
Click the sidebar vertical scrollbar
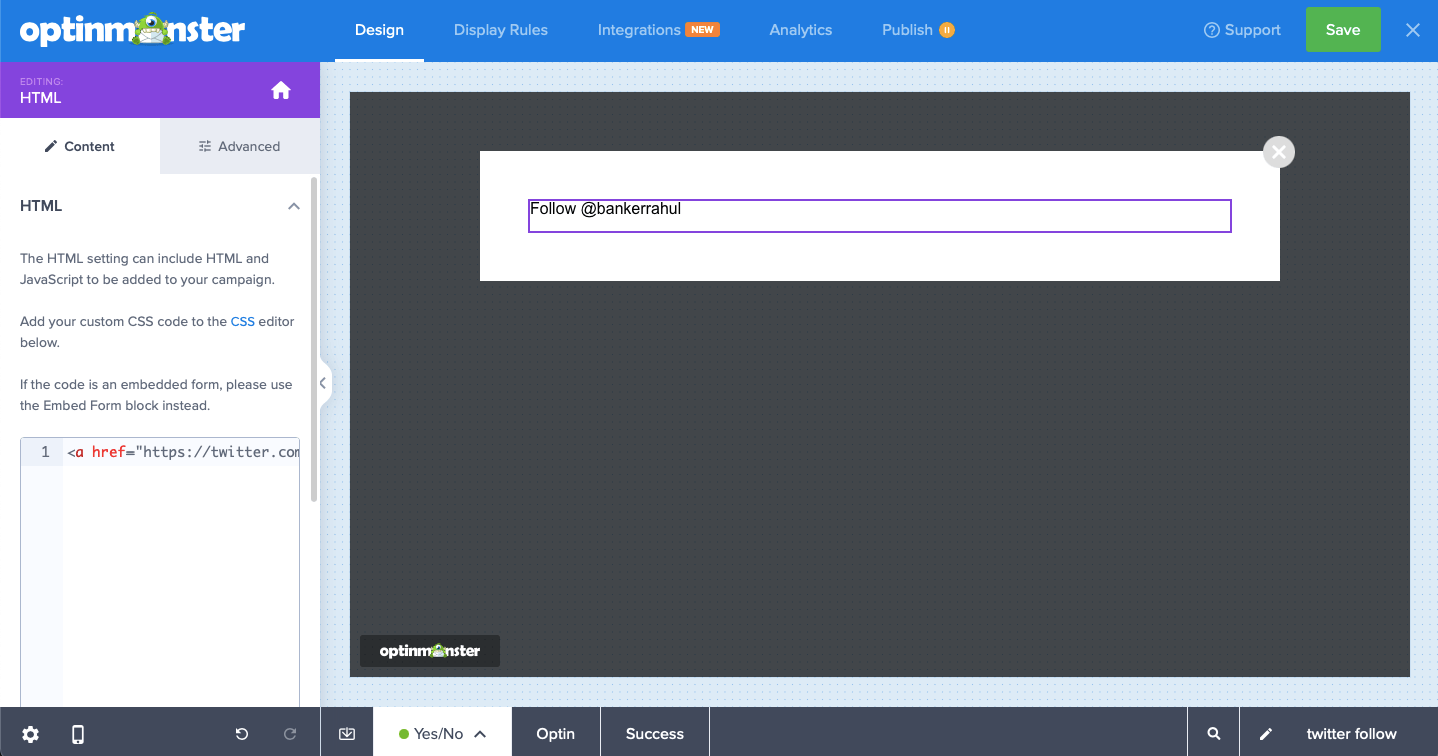pos(314,340)
